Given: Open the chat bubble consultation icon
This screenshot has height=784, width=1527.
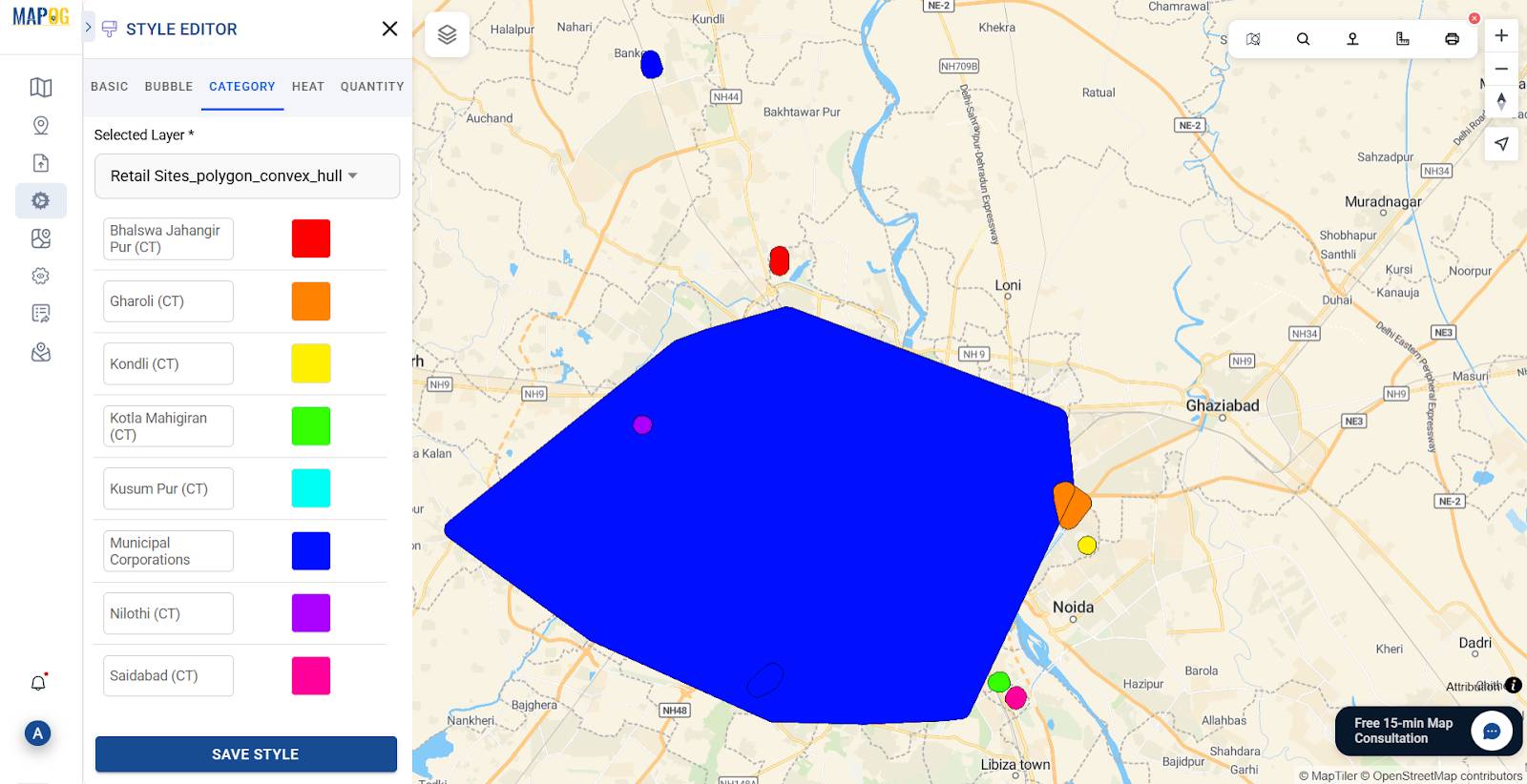Looking at the screenshot, I should (1492, 732).
